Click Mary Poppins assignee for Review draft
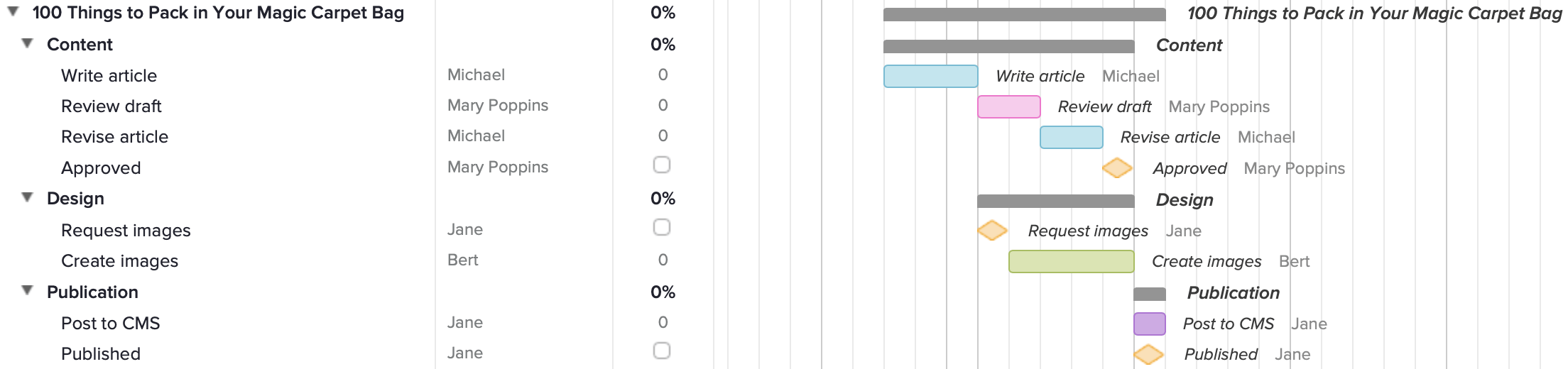Screen dimensions: 1568x369 coord(498,106)
